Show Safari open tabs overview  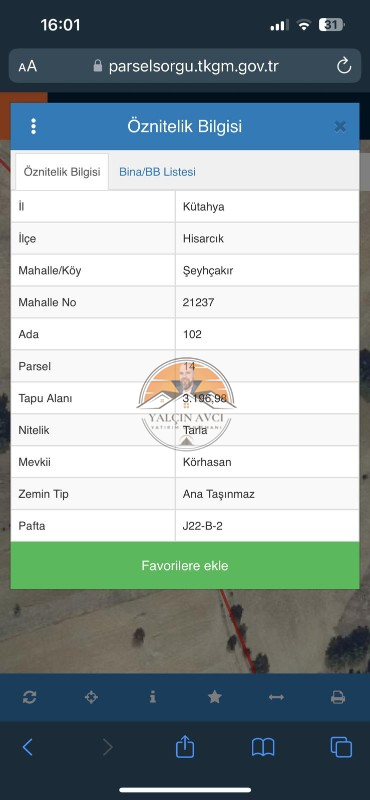point(341,747)
